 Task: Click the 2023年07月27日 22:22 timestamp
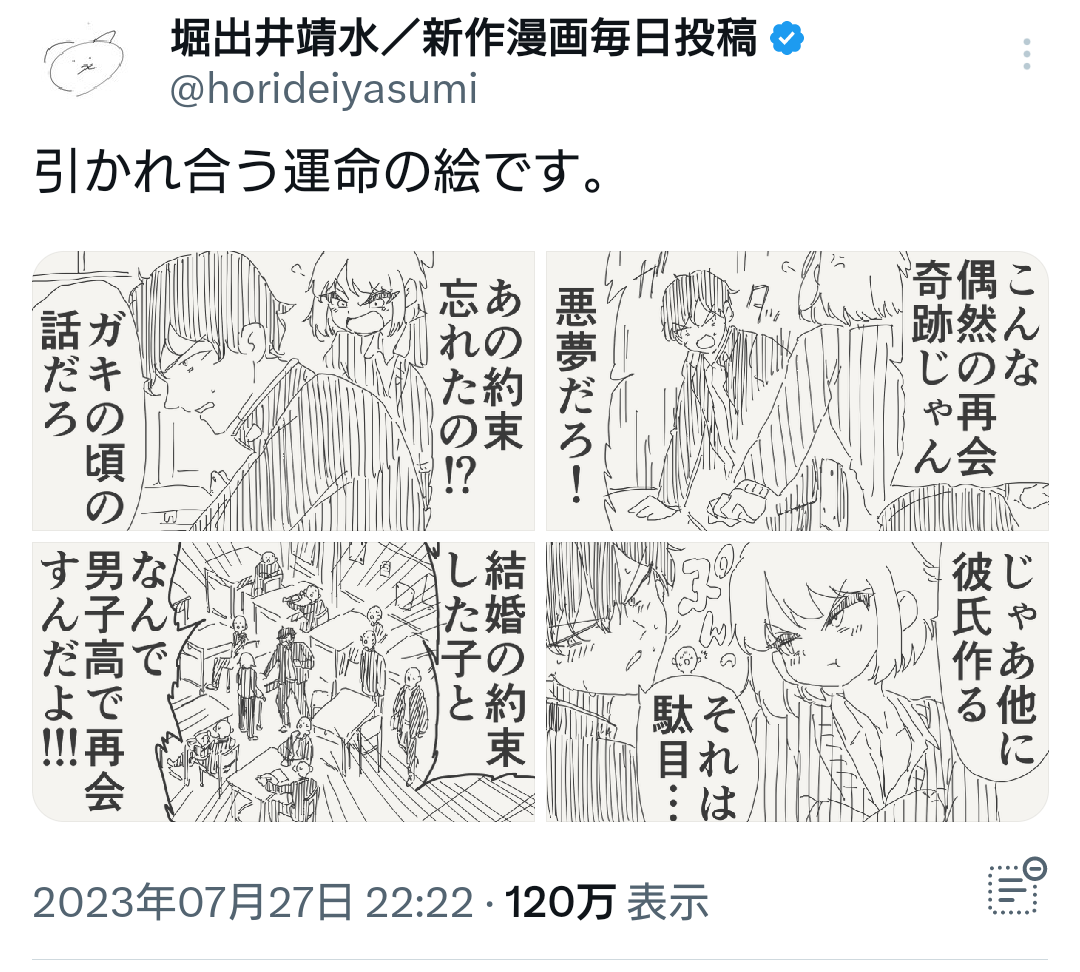[253, 902]
